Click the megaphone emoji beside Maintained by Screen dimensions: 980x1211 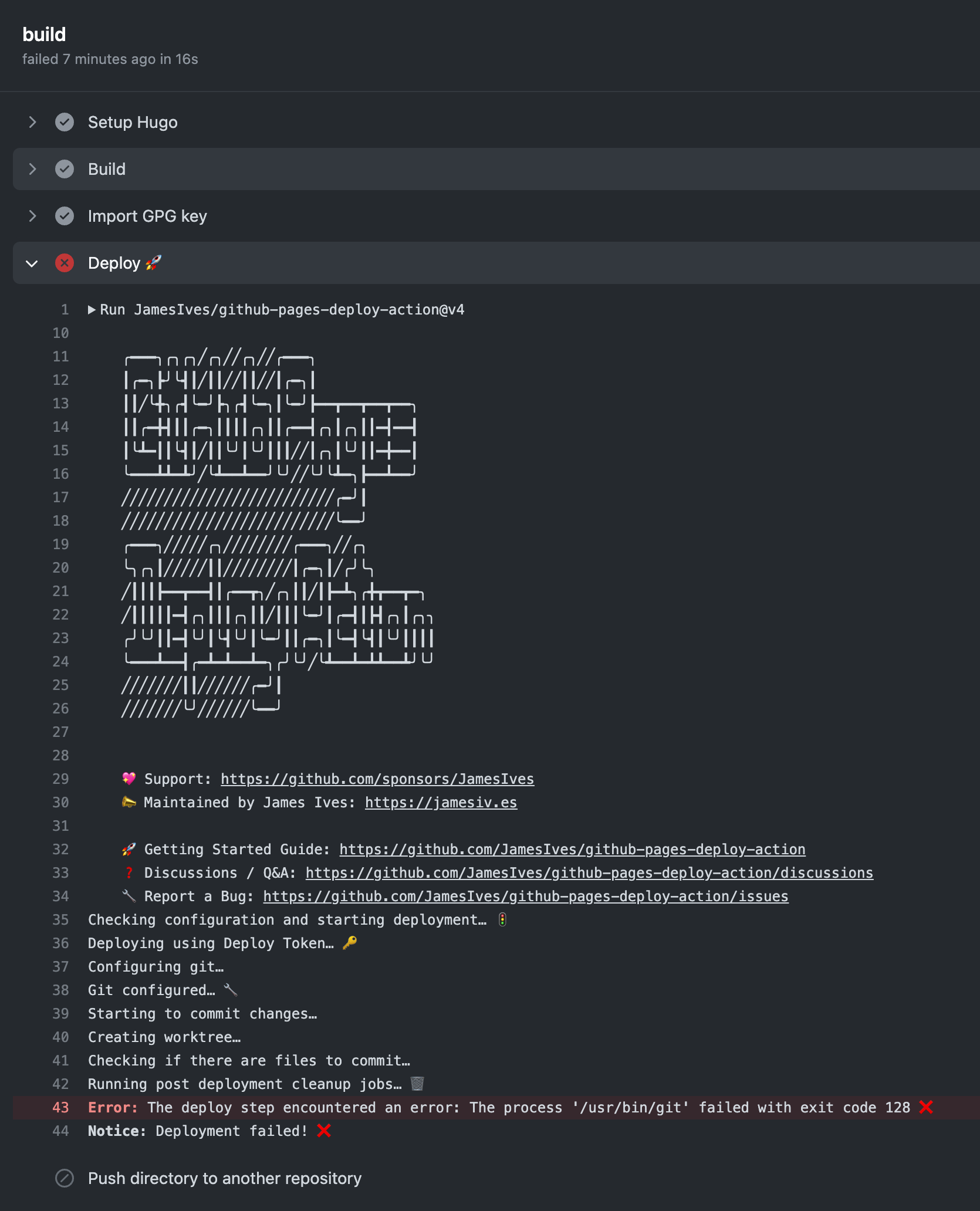(129, 802)
